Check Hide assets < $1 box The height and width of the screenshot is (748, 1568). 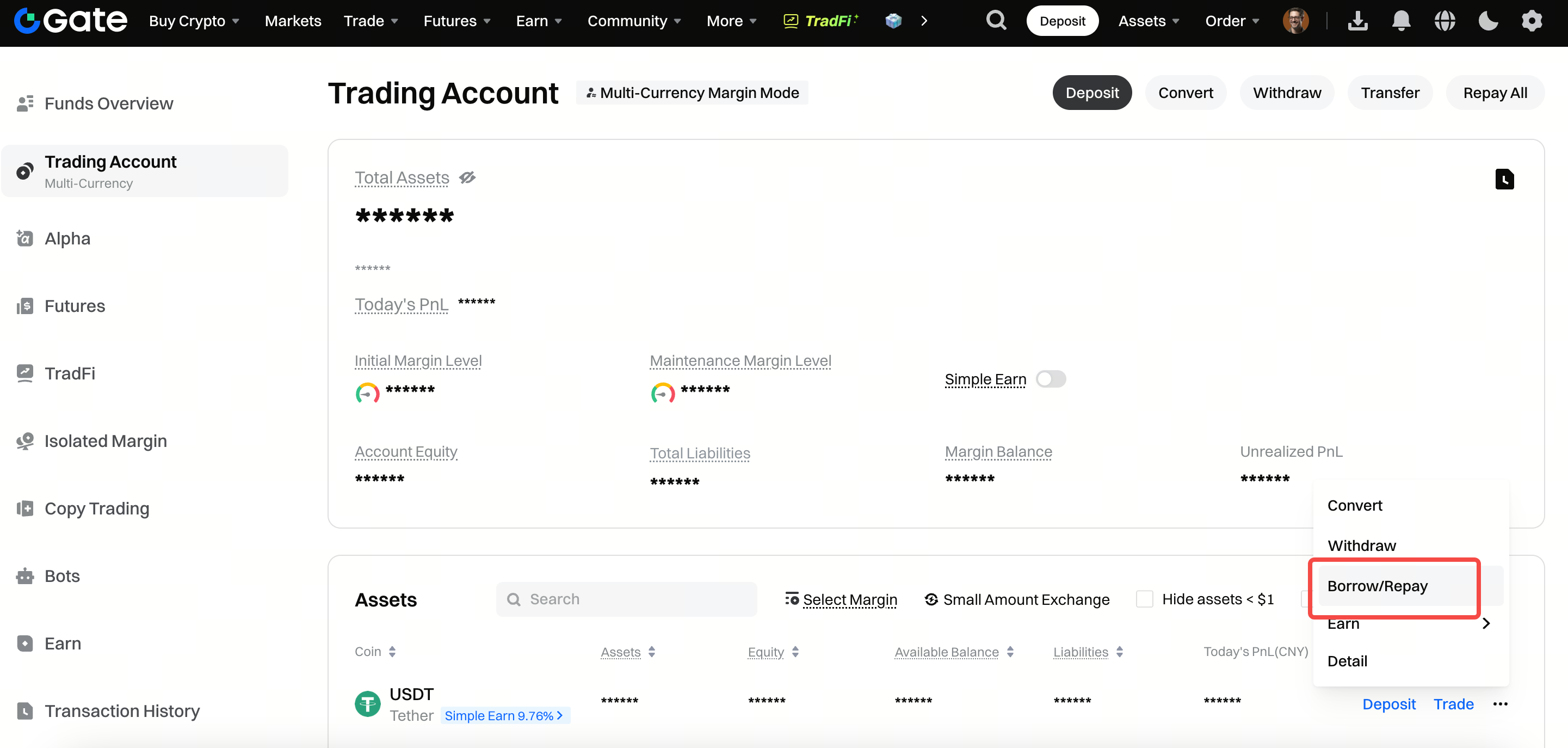[1144, 599]
